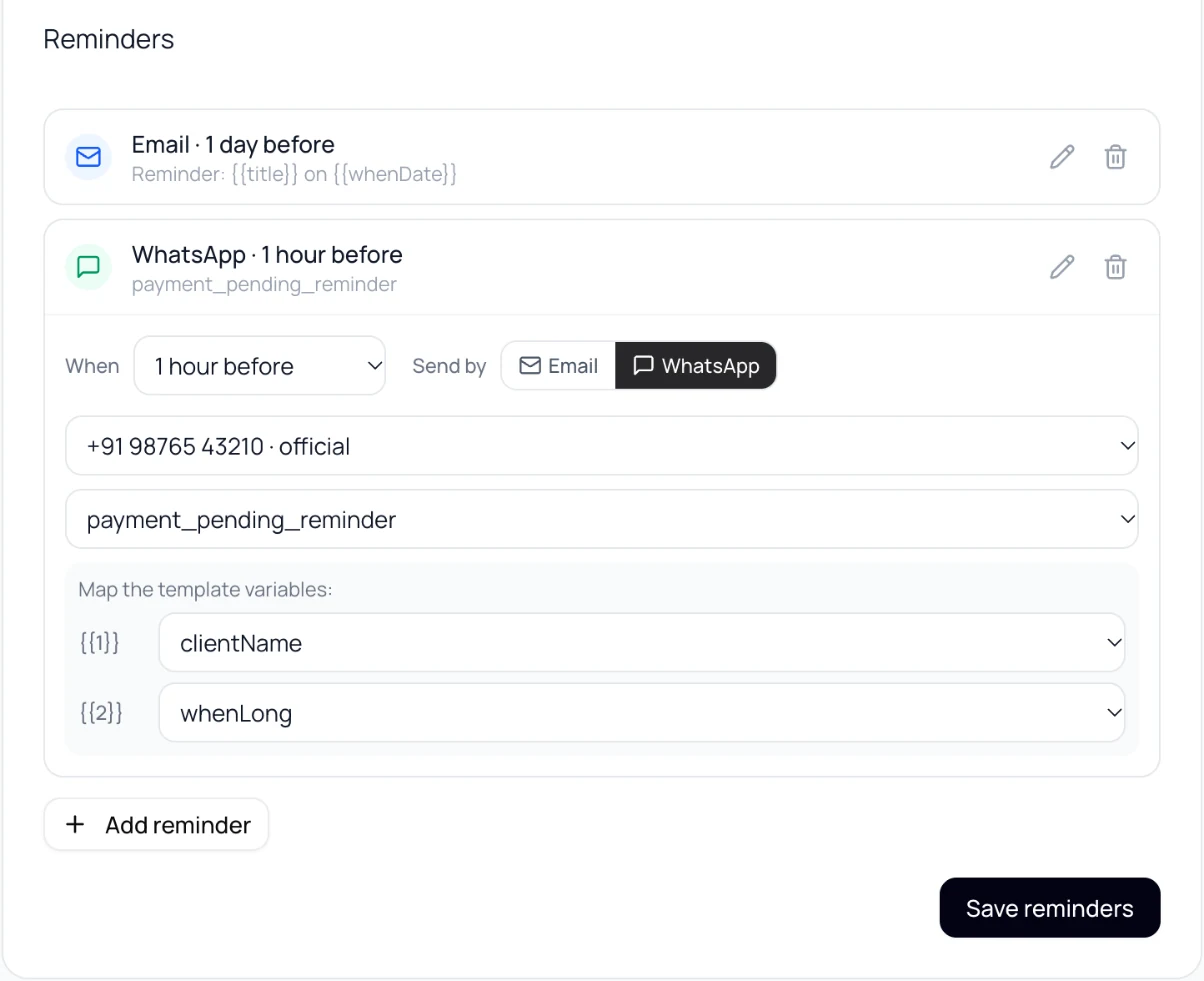Open the payment_pending_reminder template dropdown

(602, 520)
